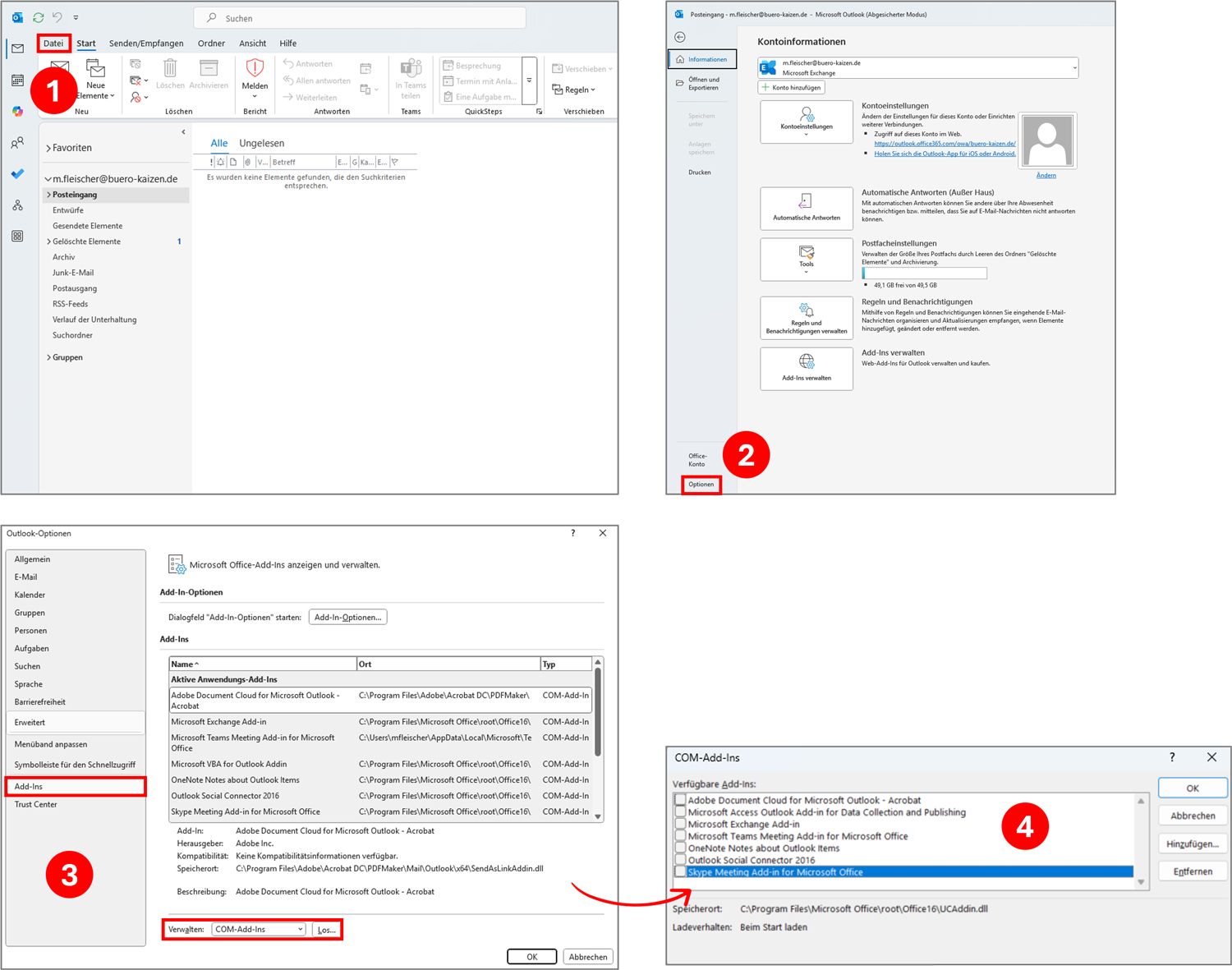The width and height of the screenshot is (1232, 970).
Task: Click the scroll-down arrow in COM-Add-Ins list
Action: point(1141,882)
